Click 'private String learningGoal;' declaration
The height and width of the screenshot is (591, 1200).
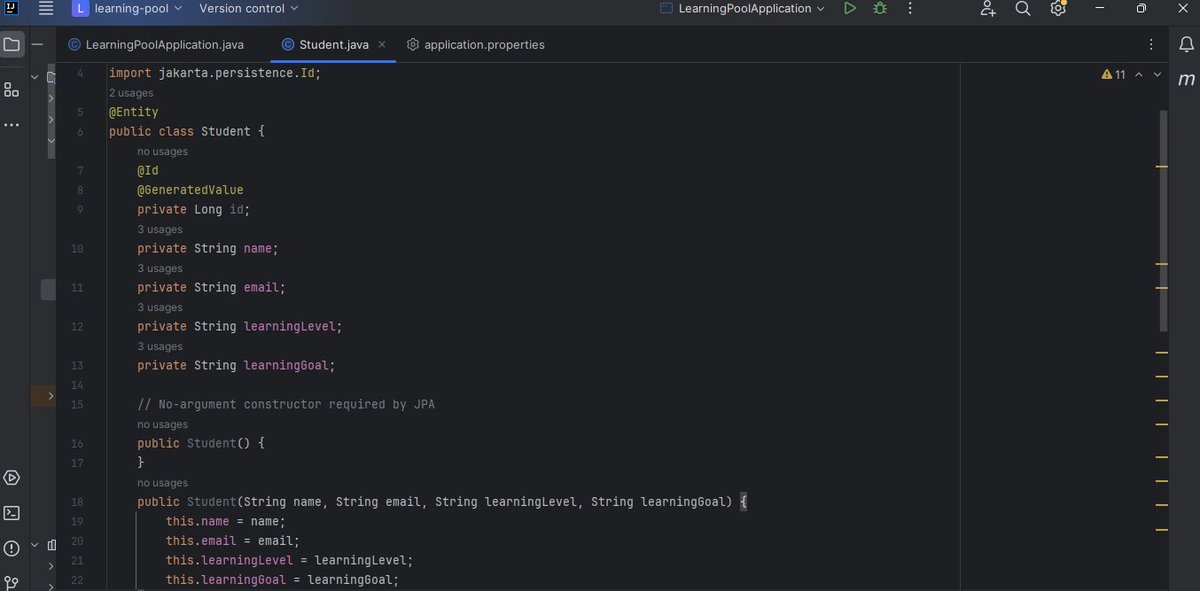pyautogui.click(x=236, y=366)
